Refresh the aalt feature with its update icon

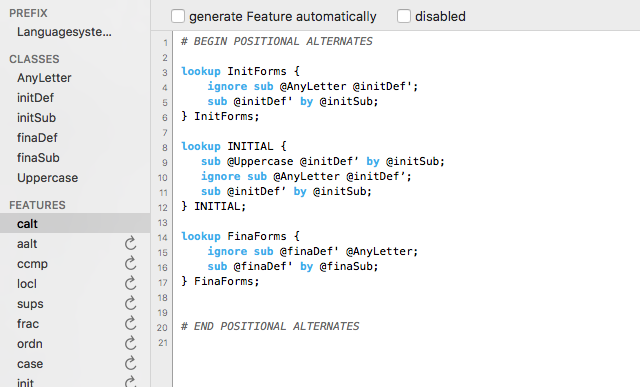(x=130, y=243)
